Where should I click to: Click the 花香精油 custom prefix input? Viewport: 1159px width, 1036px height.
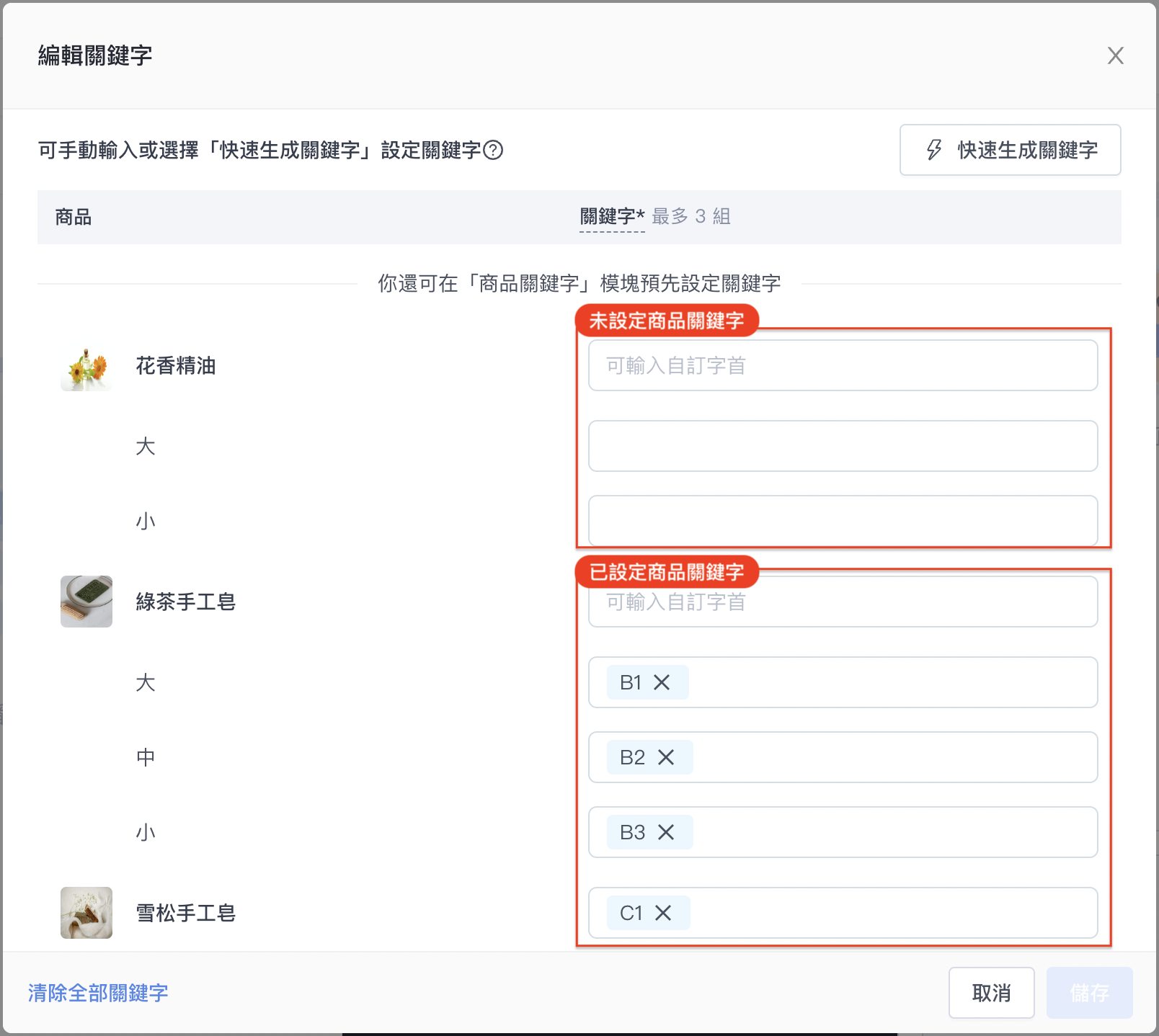(843, 365)
